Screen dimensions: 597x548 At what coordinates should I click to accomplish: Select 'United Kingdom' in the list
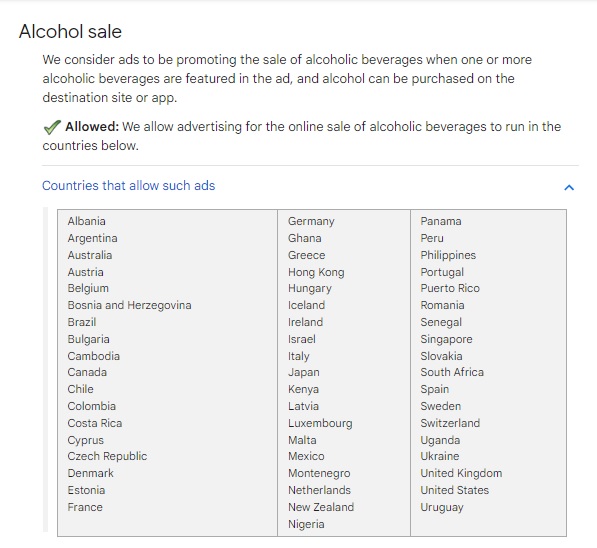click(461, 473)
